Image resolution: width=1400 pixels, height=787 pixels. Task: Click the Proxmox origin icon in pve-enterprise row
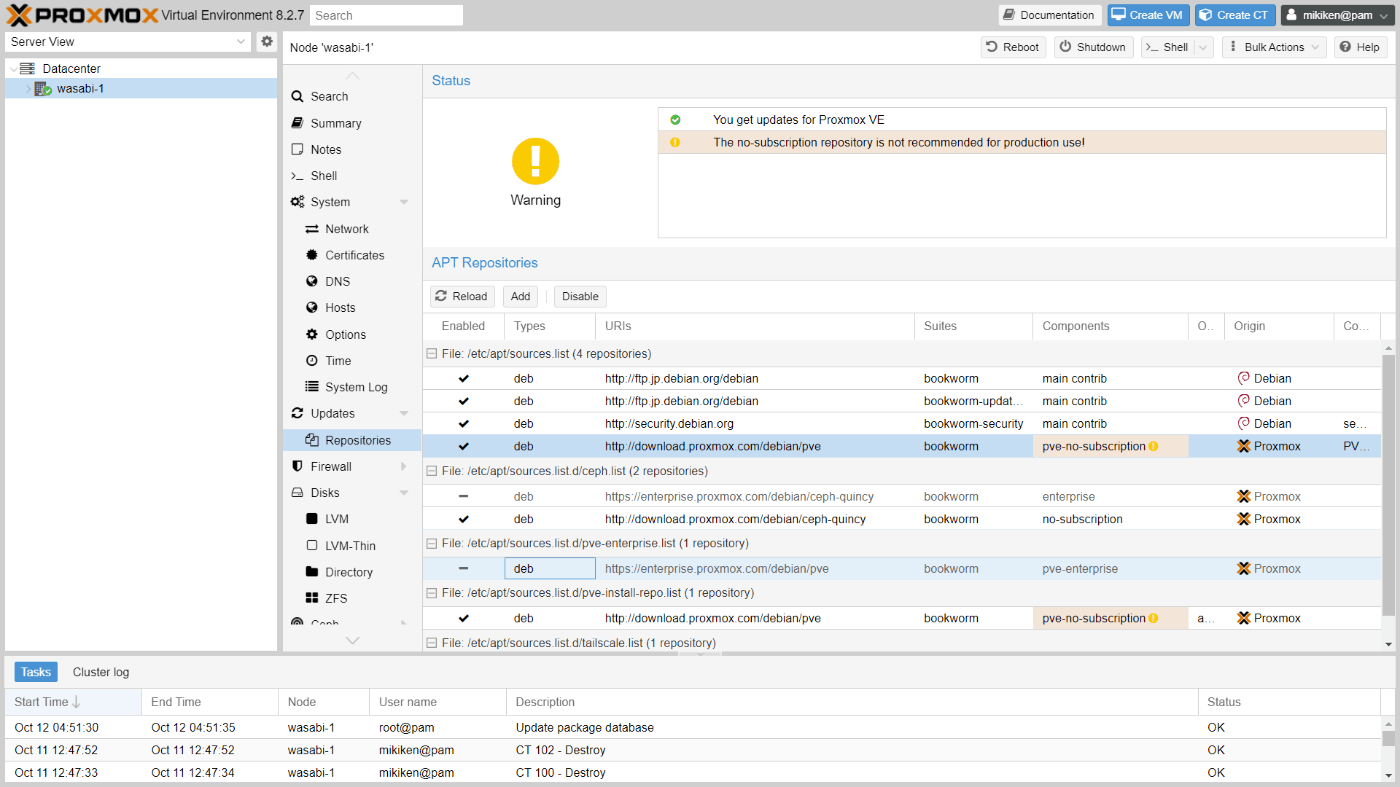[x=1244, y=569]
